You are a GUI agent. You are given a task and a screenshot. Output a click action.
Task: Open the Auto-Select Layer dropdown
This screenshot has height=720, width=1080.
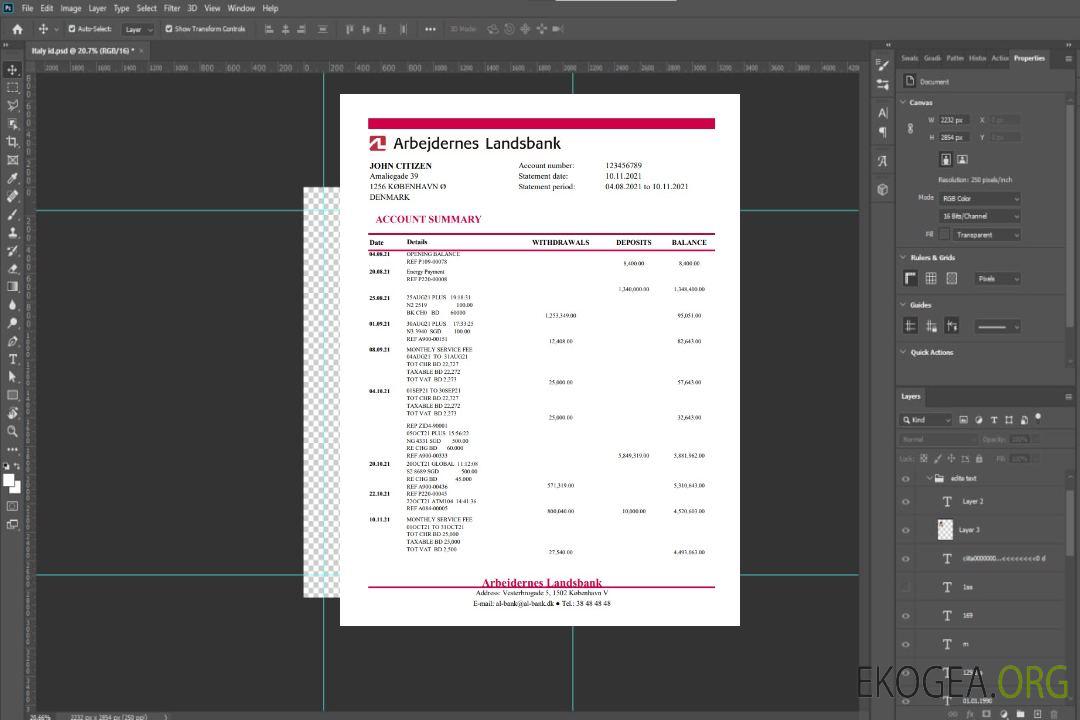click(138, 30)
